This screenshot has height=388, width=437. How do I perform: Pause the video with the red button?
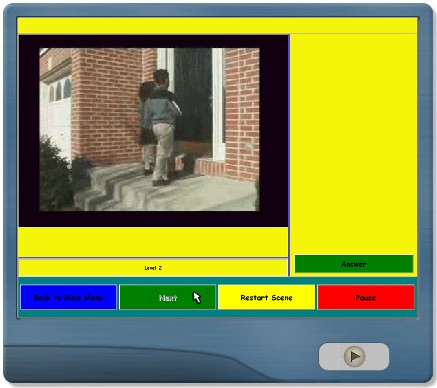tap(366, 297)
